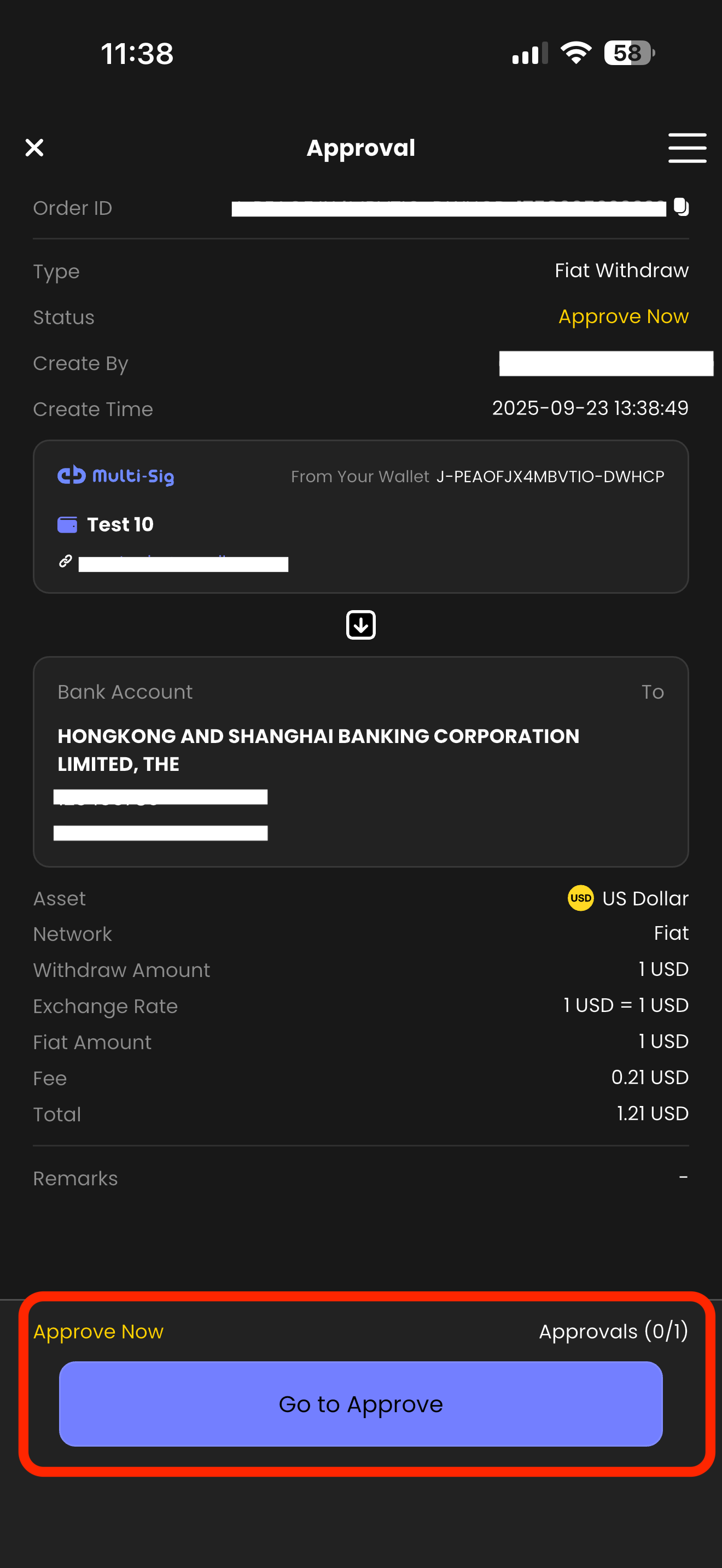The height and width of the screenshot is (1568, 722).
Task: Tap the link chain icon
Action: pyautogui.click(x=66, y=561)
